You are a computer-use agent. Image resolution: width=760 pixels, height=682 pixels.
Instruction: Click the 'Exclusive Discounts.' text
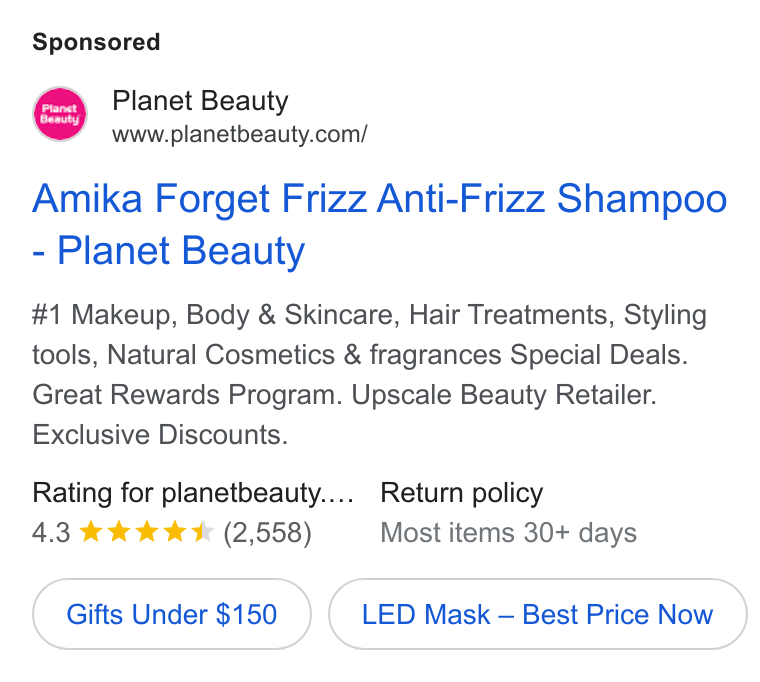(x=160, y=434)
